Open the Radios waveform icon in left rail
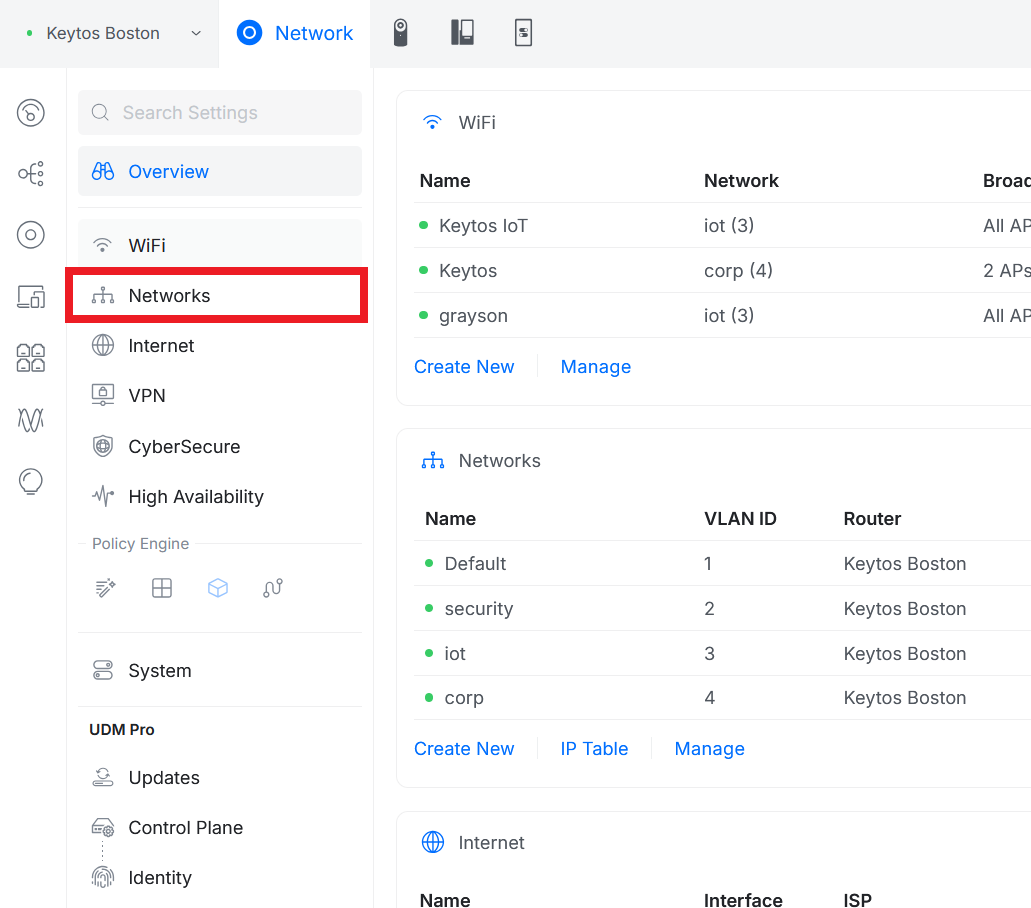This screenshot has height=908, width=1031. (x=31, y=419)
